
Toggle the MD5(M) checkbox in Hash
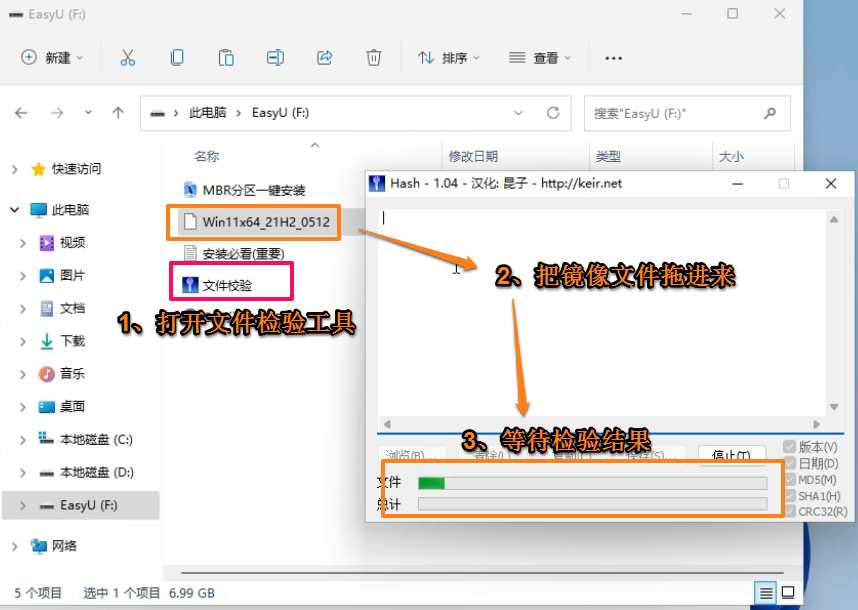coord(789,479)
